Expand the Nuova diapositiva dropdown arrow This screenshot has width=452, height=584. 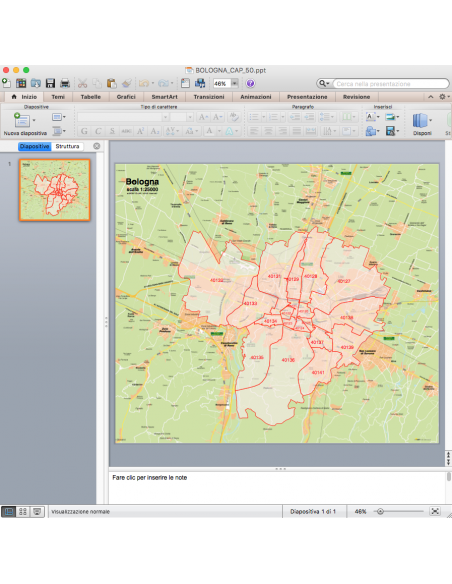[34, 120]
